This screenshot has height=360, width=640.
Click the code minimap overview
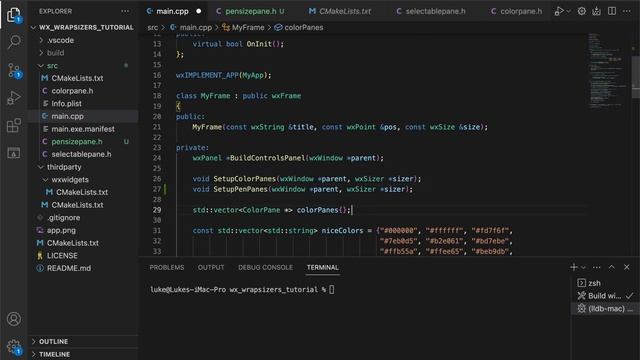tap(607, 71)
